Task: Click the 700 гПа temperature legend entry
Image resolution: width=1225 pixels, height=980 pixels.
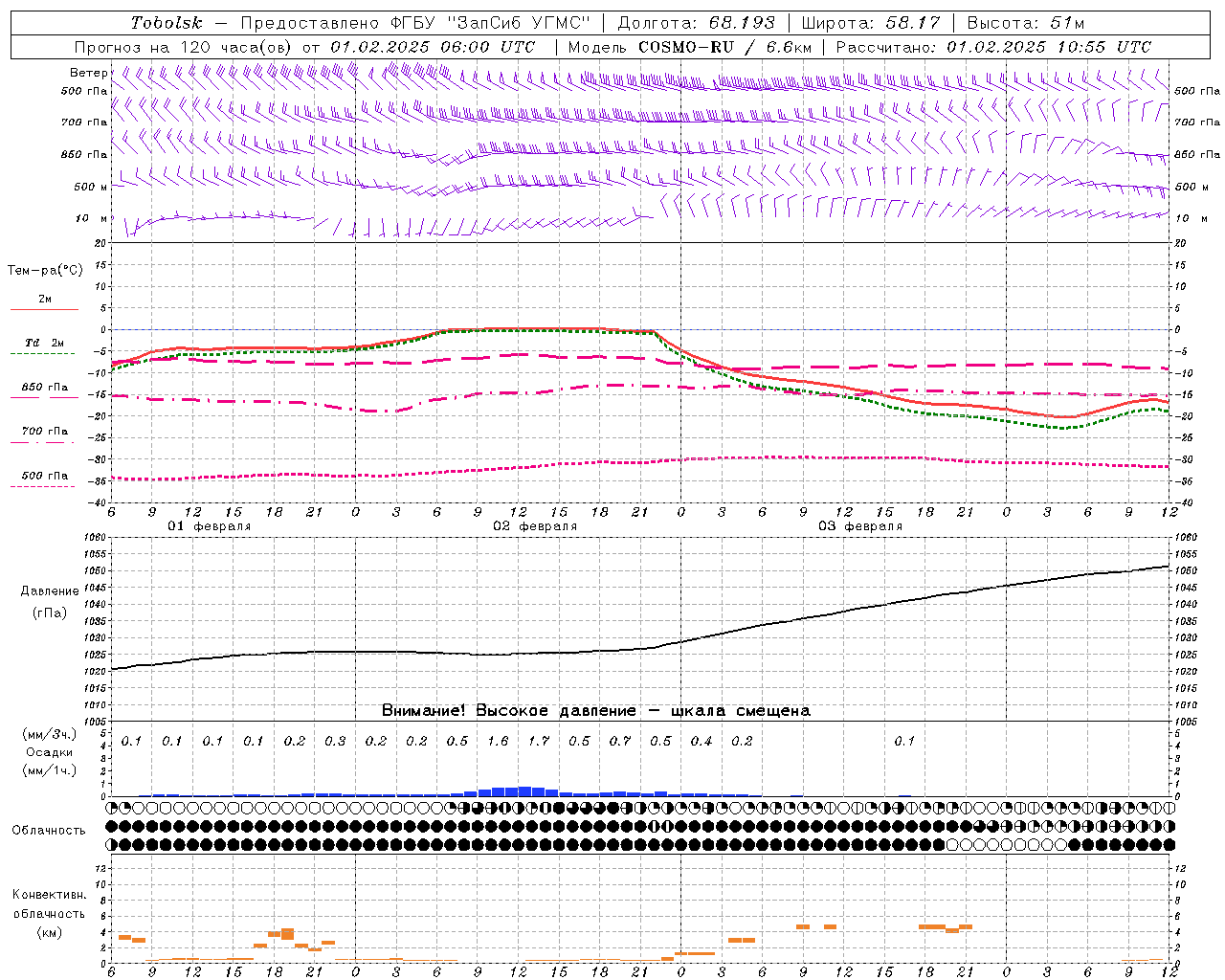Action: (45, 432)
